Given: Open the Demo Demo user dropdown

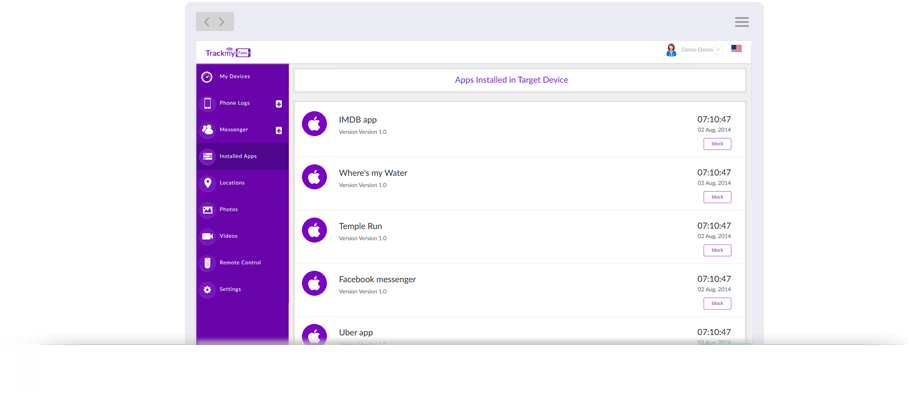Looking at the screenshot, I should click(x=718, y=50).
